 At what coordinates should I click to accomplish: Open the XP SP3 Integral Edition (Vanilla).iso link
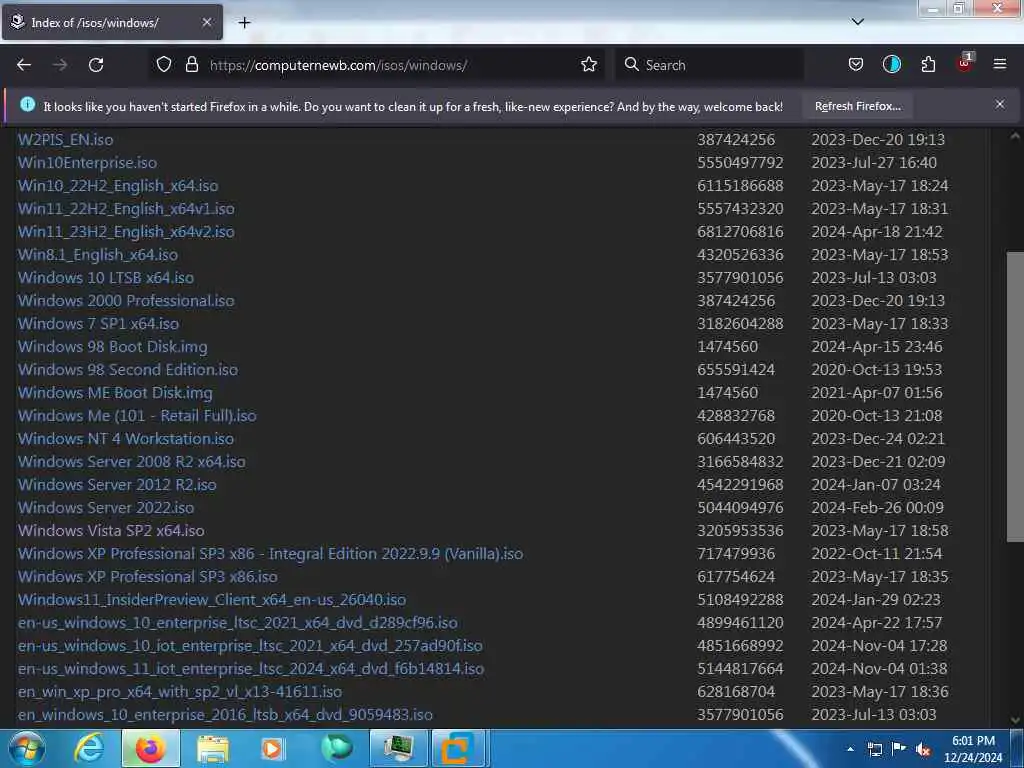270,553
